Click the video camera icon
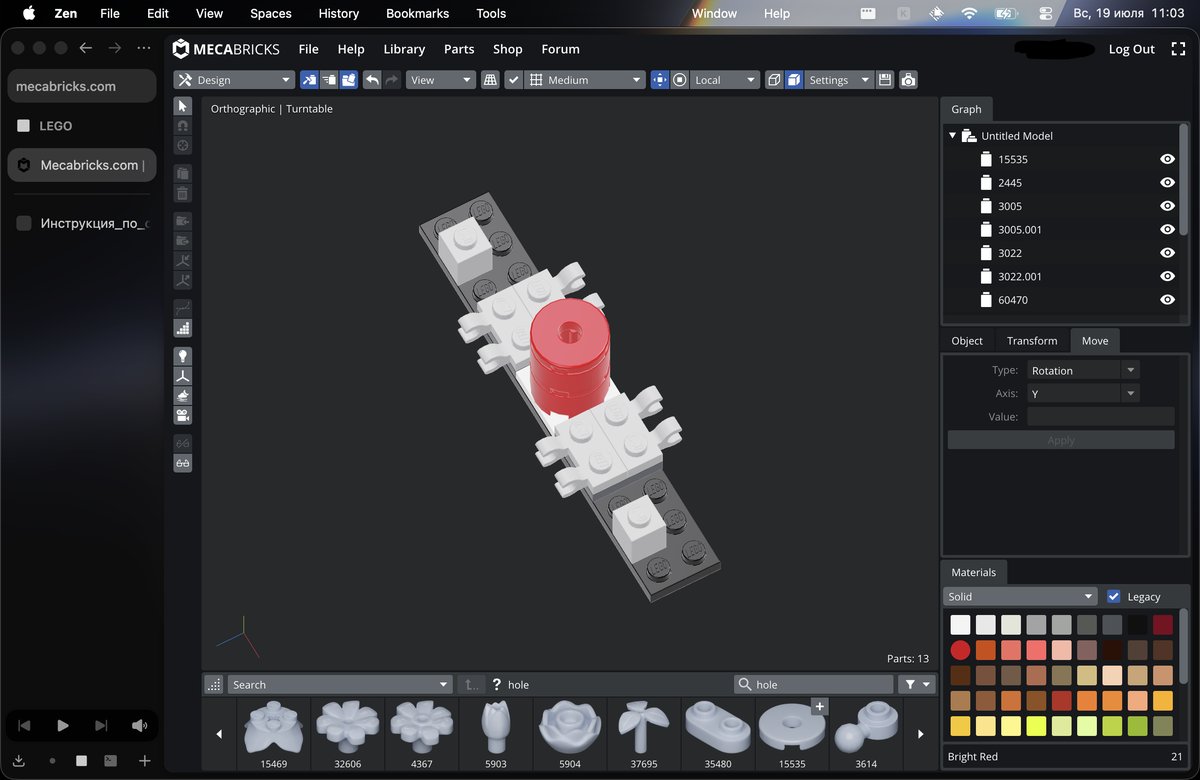Viewport: 1200px width, 780px height. pyautogui.click(x=182, y=415)
